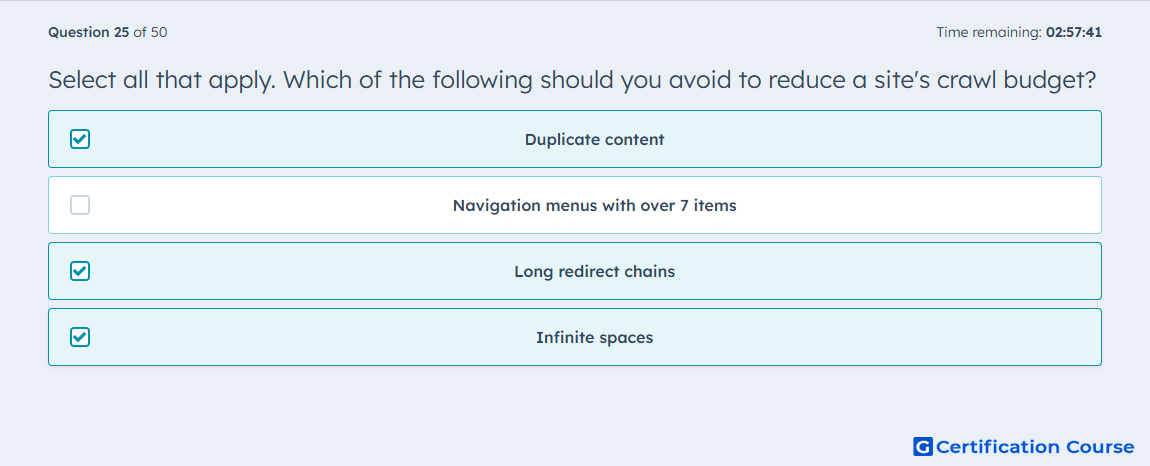The width and height of the screenshot is (1150, 466).
Task: Click the blue G logo icon
Action: pyautogui.click(x=923, y=446)
